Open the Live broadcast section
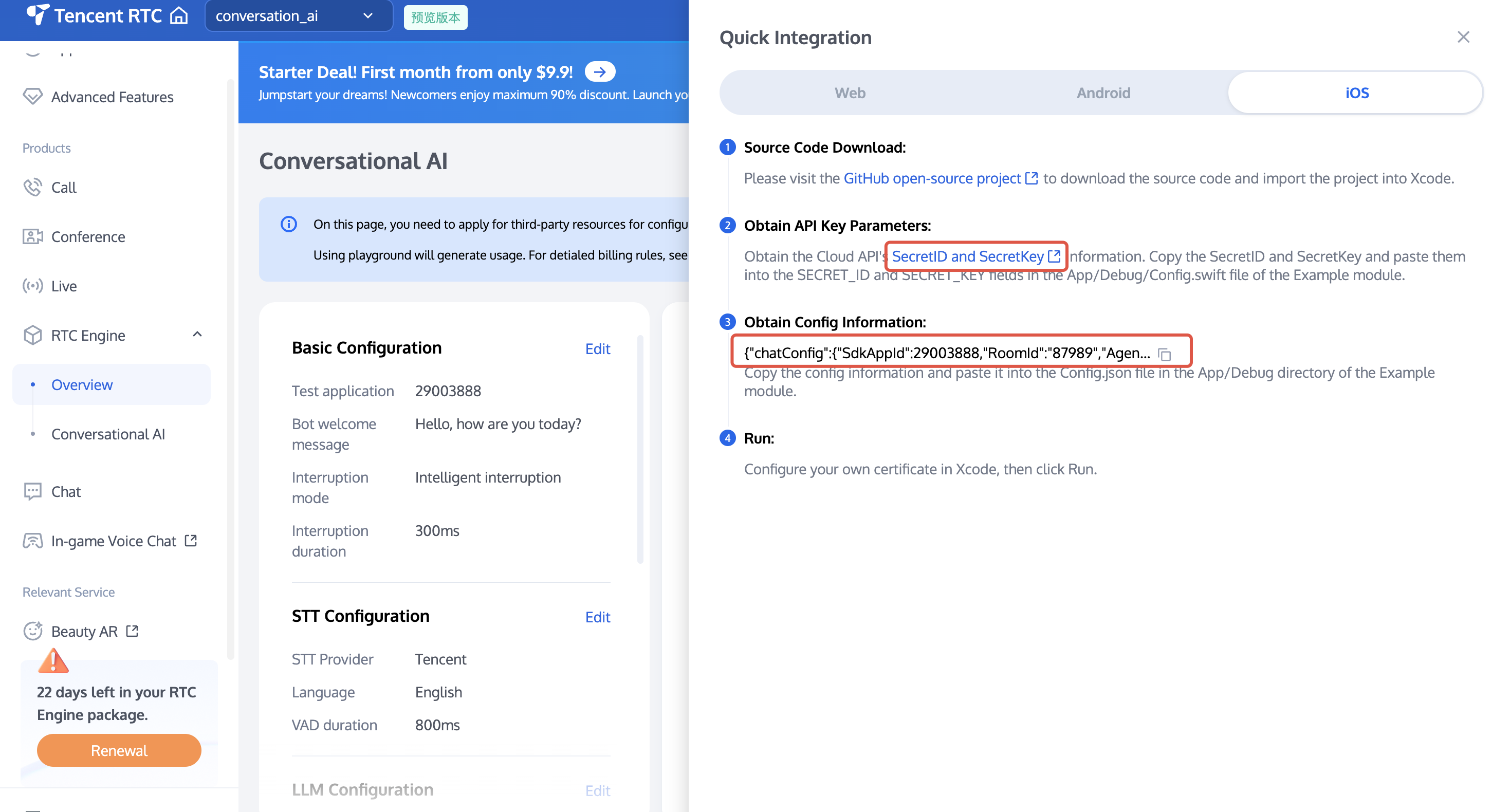Viewport: 1510px width, 812px height. pyautogui.click(x=64, y=286)
